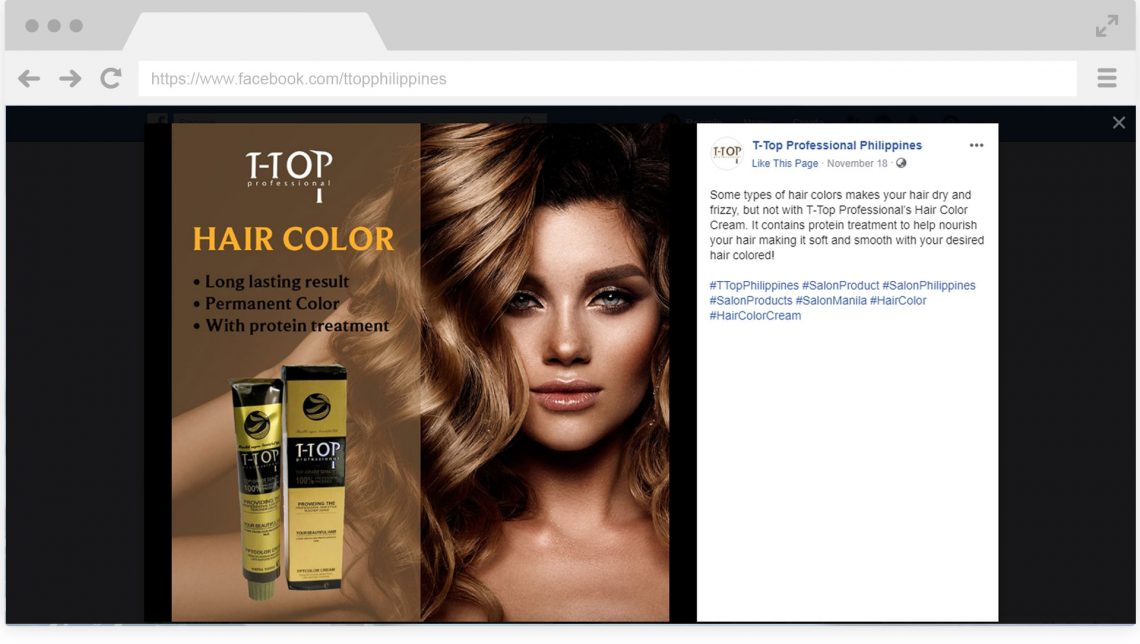Image resolution: width=1140 pixels, height=644 pixels.
Task: Click the address bar with the Facebook URL
Action: (x=607, y=79)
